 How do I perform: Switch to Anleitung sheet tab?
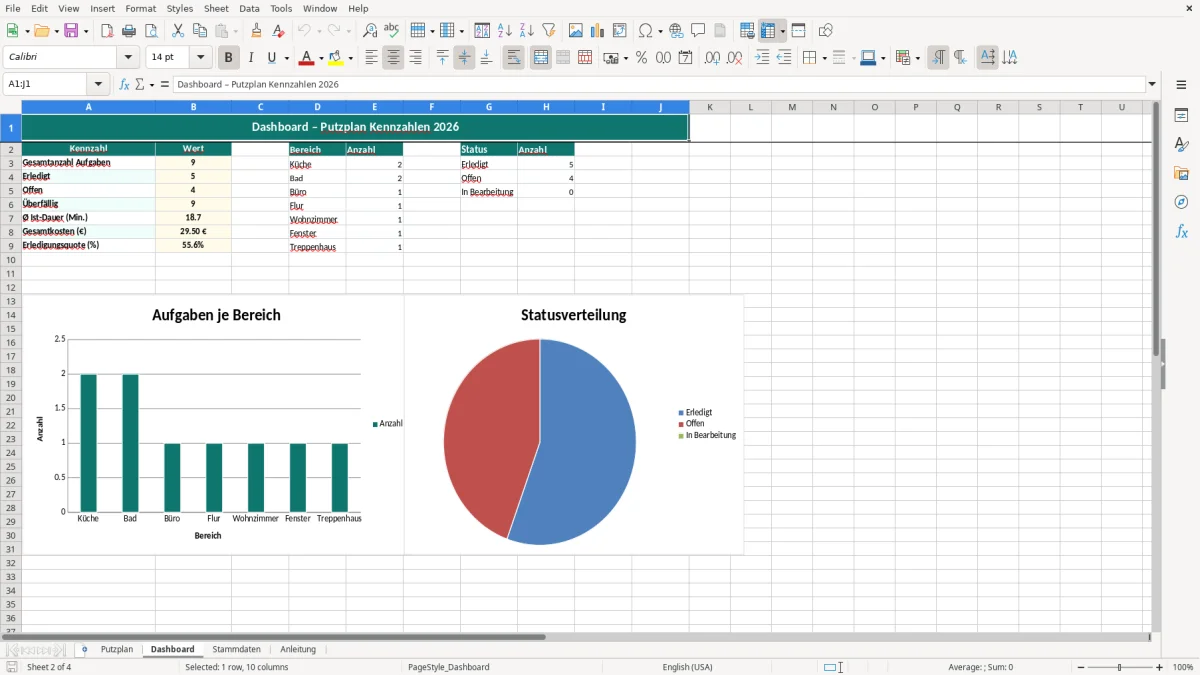coord(298,649)
